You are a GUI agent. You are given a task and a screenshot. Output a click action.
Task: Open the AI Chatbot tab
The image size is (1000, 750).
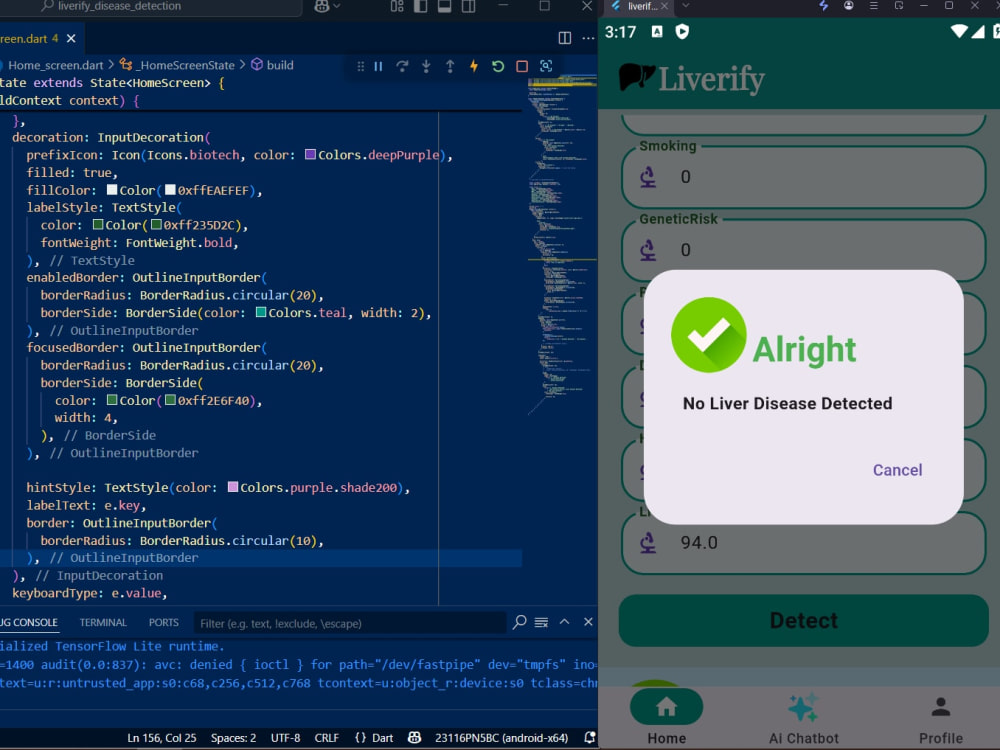pyautogui.click(x=804, y=717)
